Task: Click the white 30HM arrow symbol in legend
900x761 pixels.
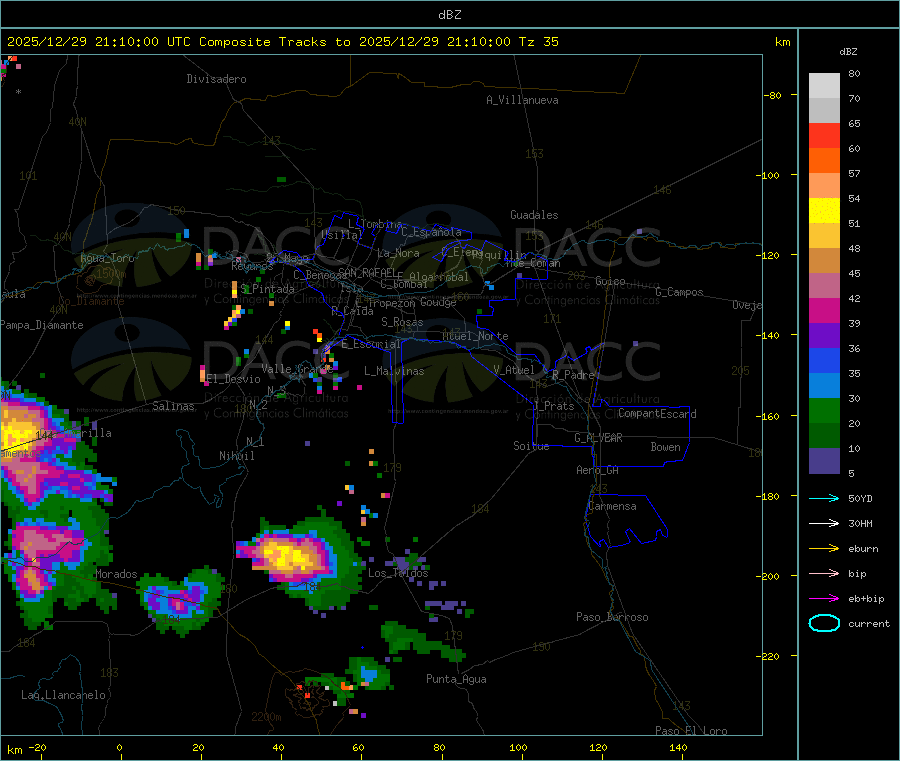Action: pos(824,523)
